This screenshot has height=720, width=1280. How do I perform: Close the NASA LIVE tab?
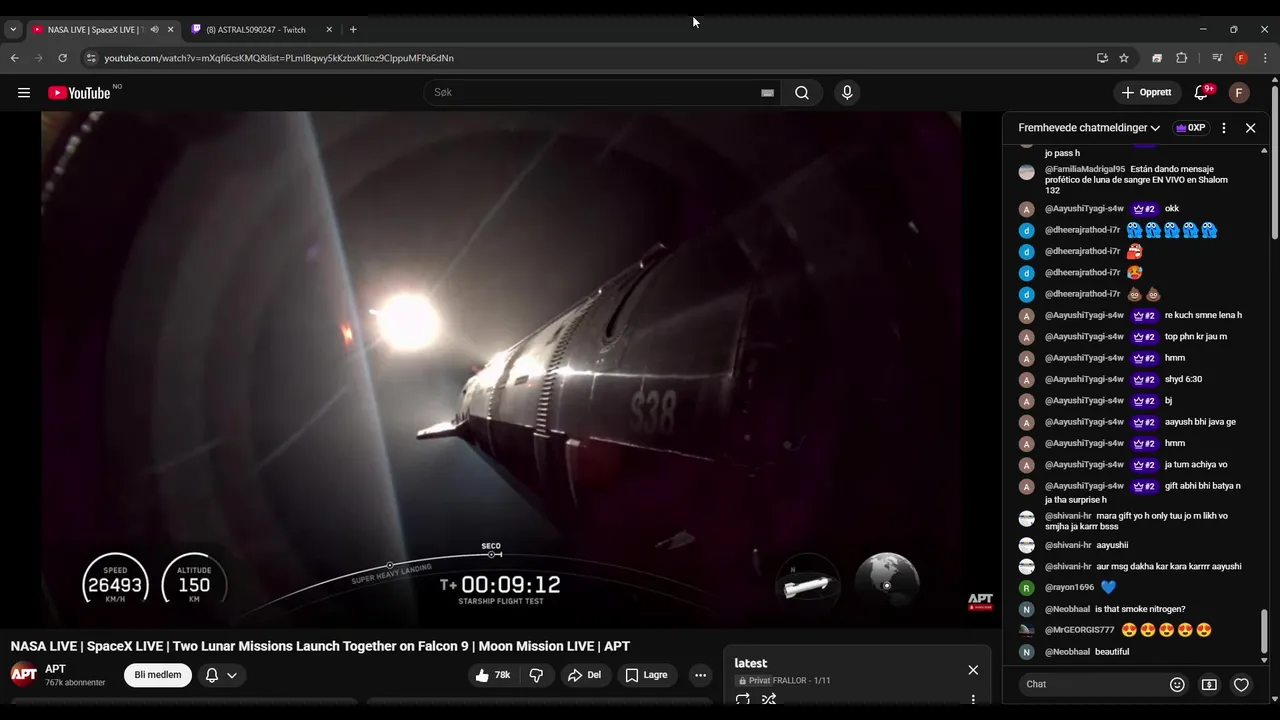click(170, 29)
